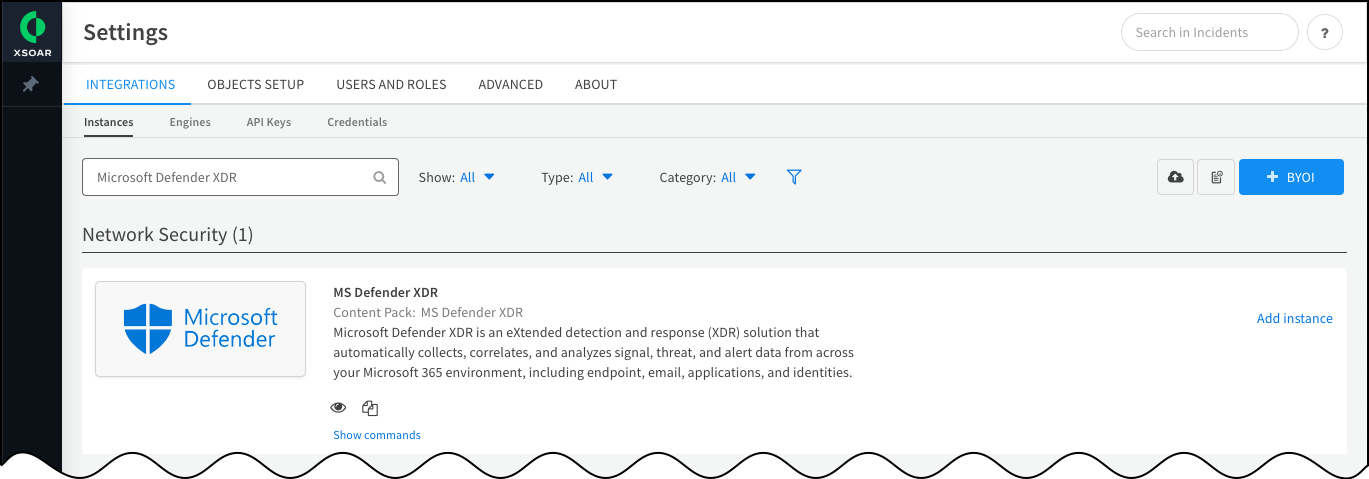Click the Microsoft Defender logo thumbnail
The image size is (1369, 479).
[x=200, y=329]
